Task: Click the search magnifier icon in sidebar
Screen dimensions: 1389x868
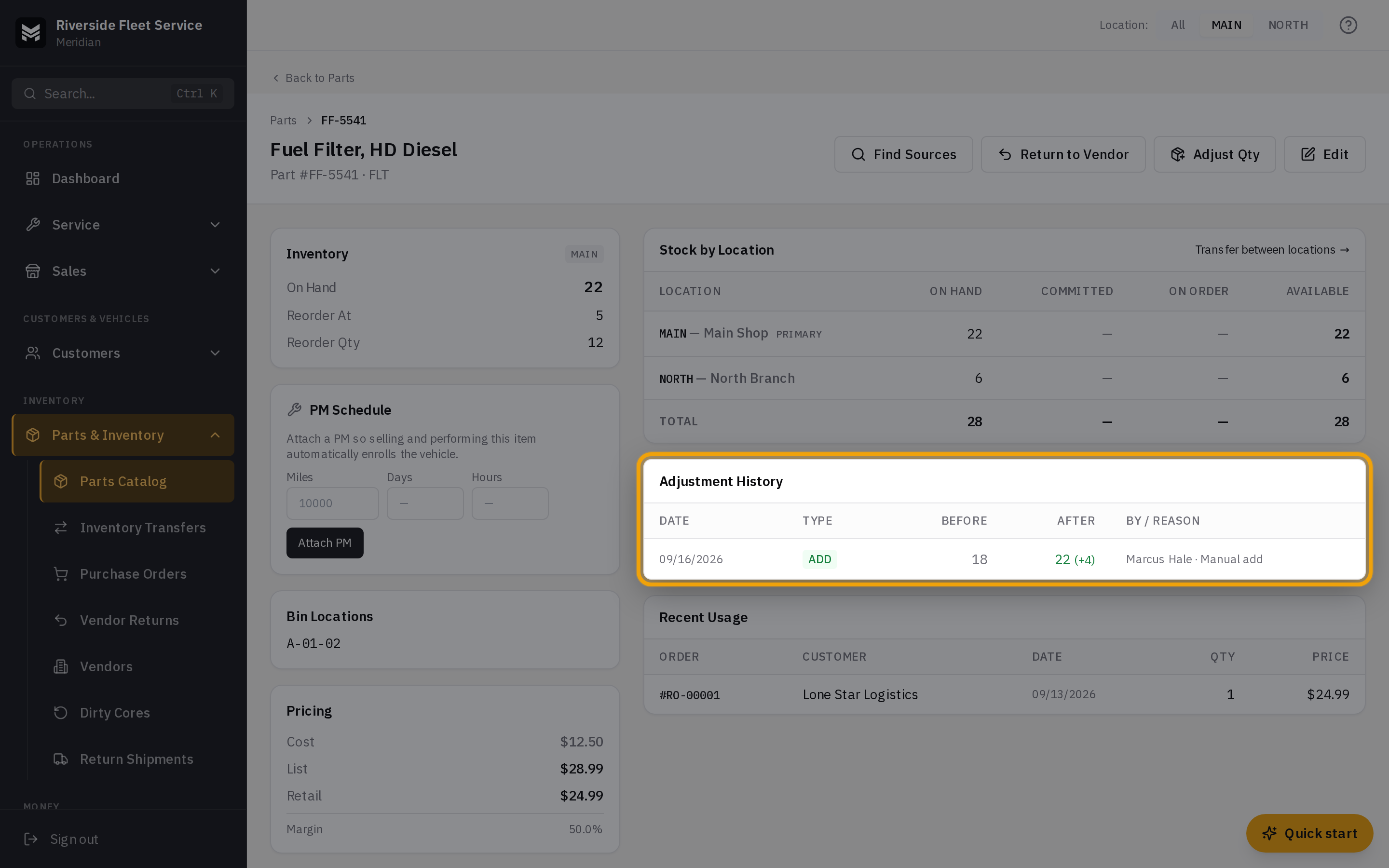Action: pos(30,94)
